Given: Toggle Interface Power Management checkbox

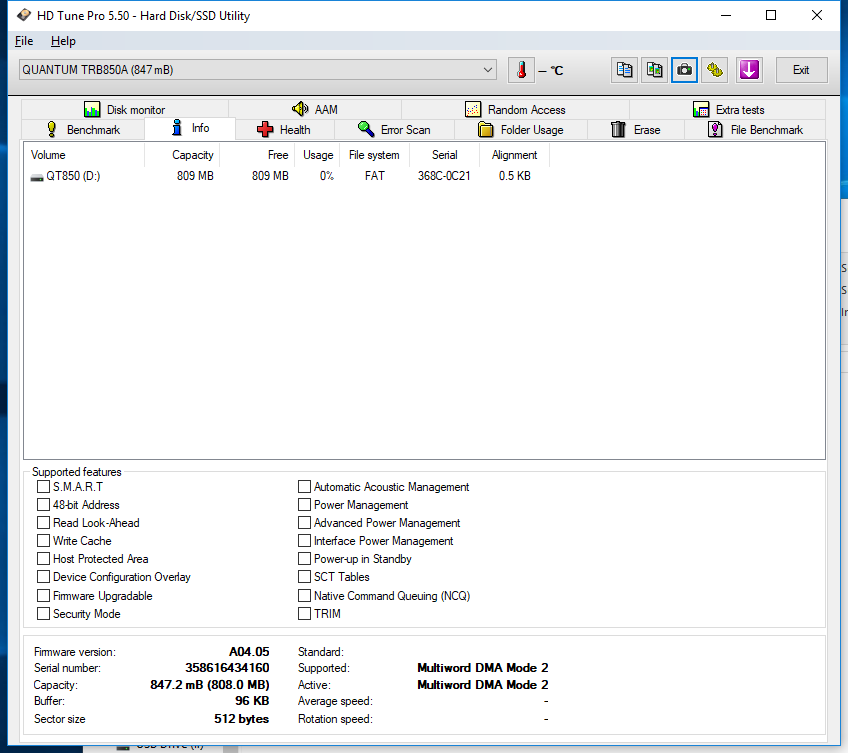Looking at the screenshot, I should [304, 540].
